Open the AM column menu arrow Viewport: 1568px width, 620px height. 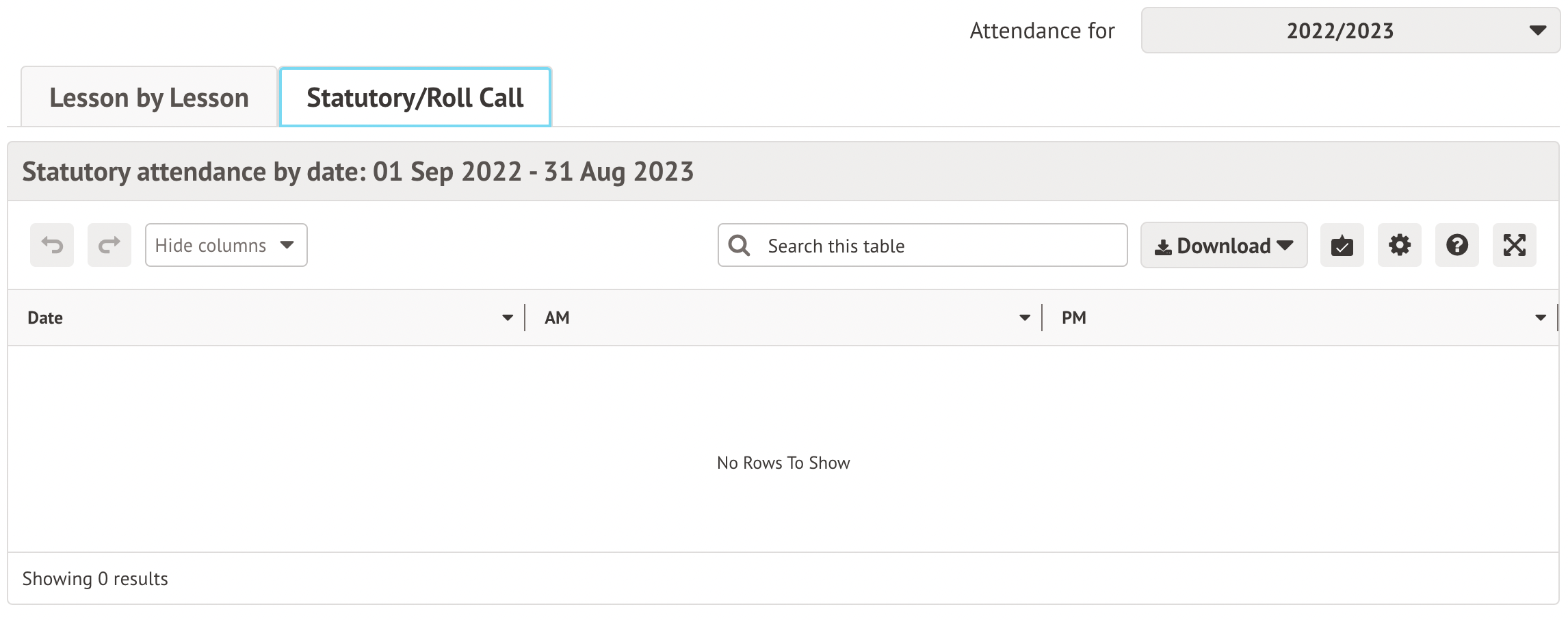tap(1024, 318)
